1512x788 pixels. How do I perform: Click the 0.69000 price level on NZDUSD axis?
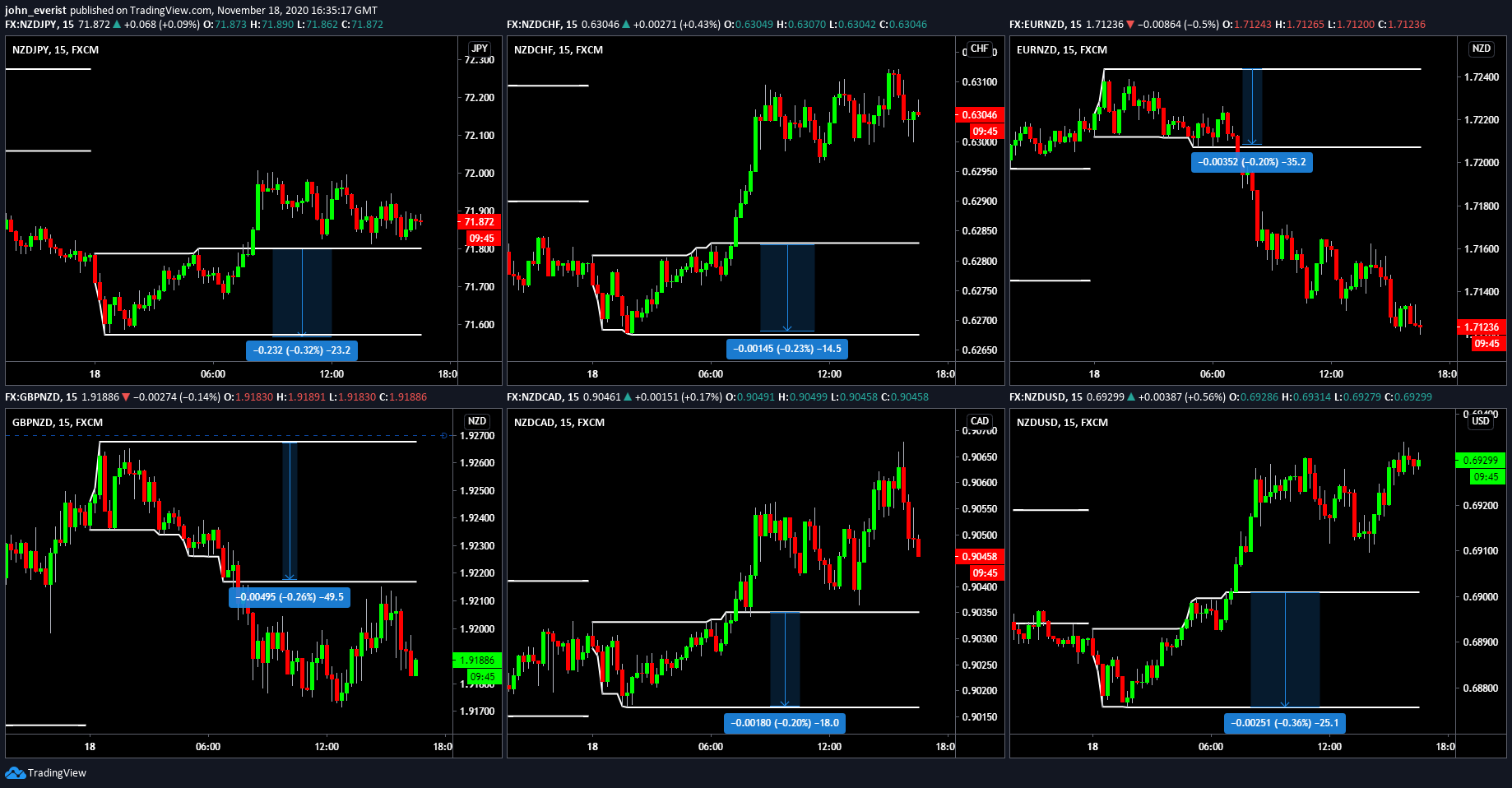pyautogui.click(x=1481, y=597)
